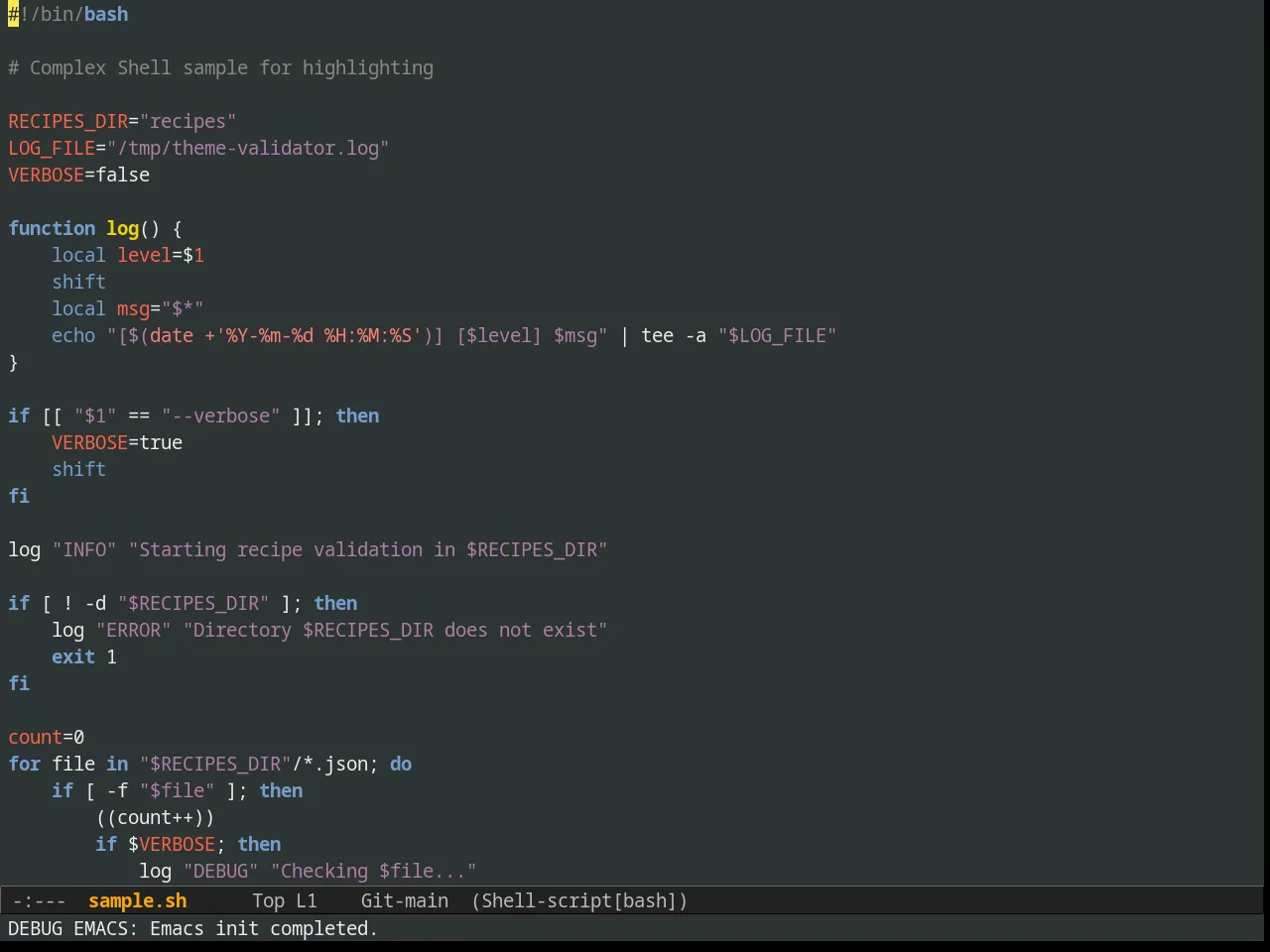Click the 'if [ -f "$file" ]; then' line
The image size is (1270, 952).
pyautogui.click(x=178, y=790)
